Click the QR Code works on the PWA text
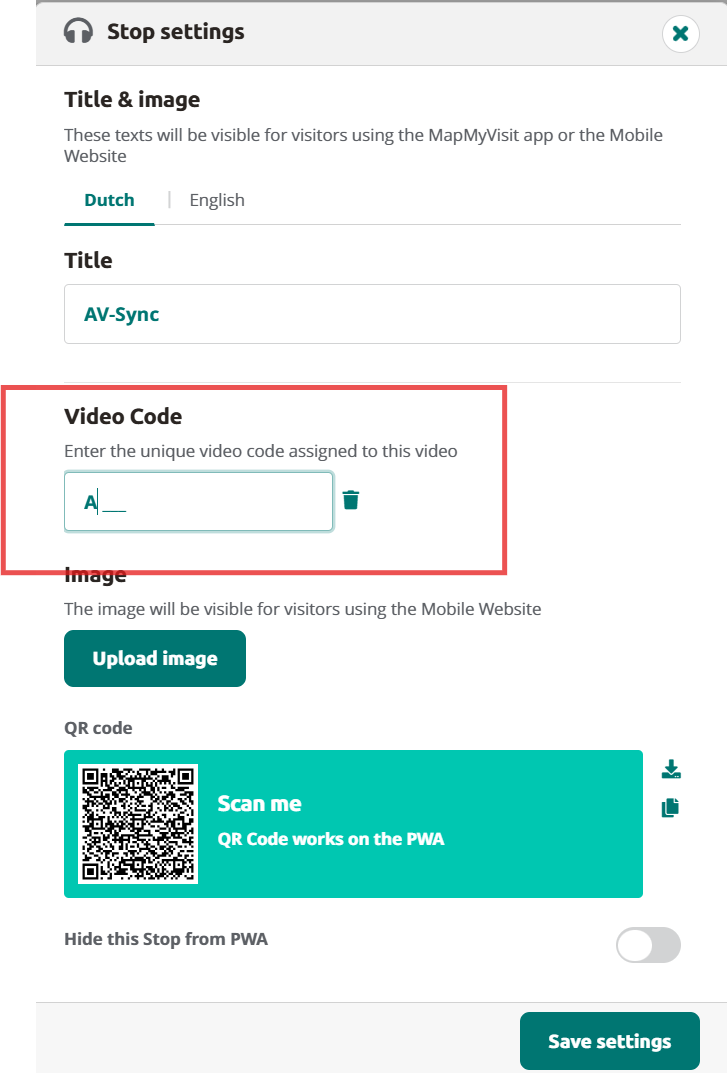The height and width of the screenshot is (1073, 727). 331,839
